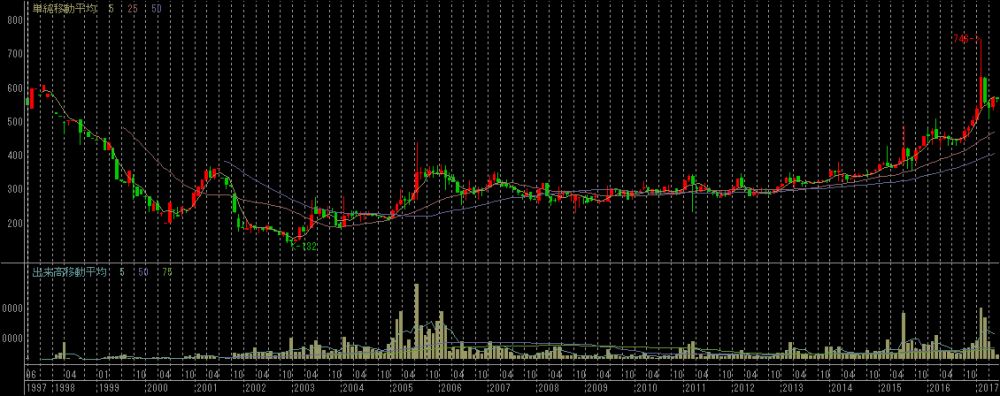Select the 75-period volume average legend
The height and width of the screenshot is (396, 1000).
166,273
